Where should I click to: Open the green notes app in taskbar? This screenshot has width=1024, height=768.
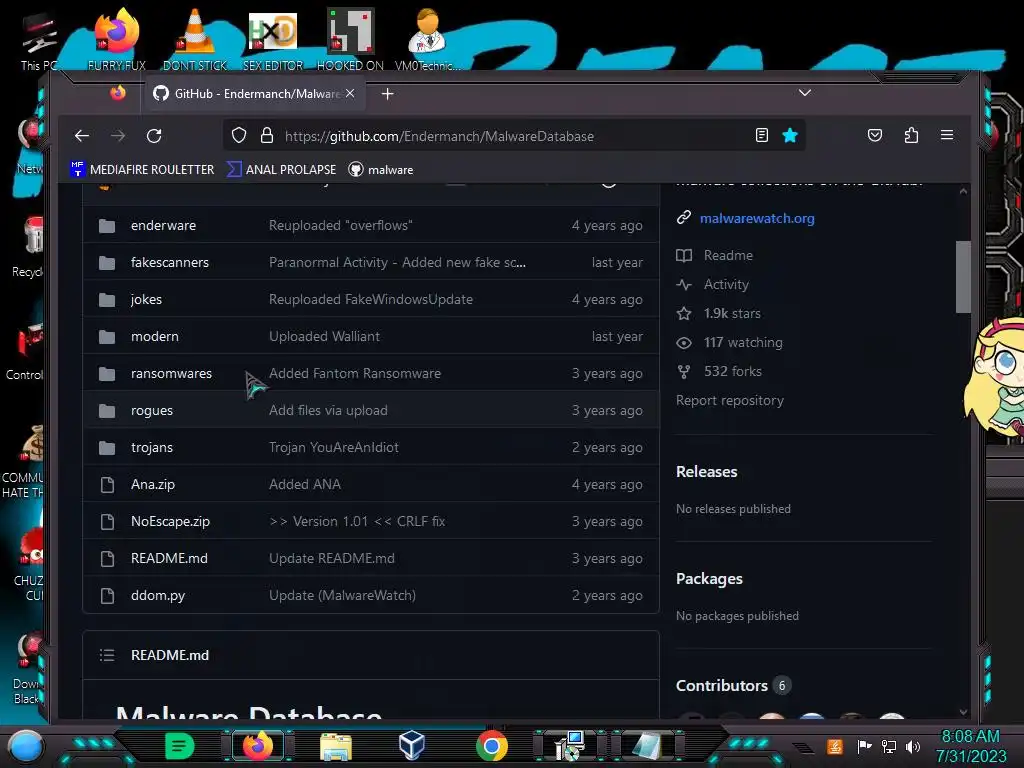180,746
